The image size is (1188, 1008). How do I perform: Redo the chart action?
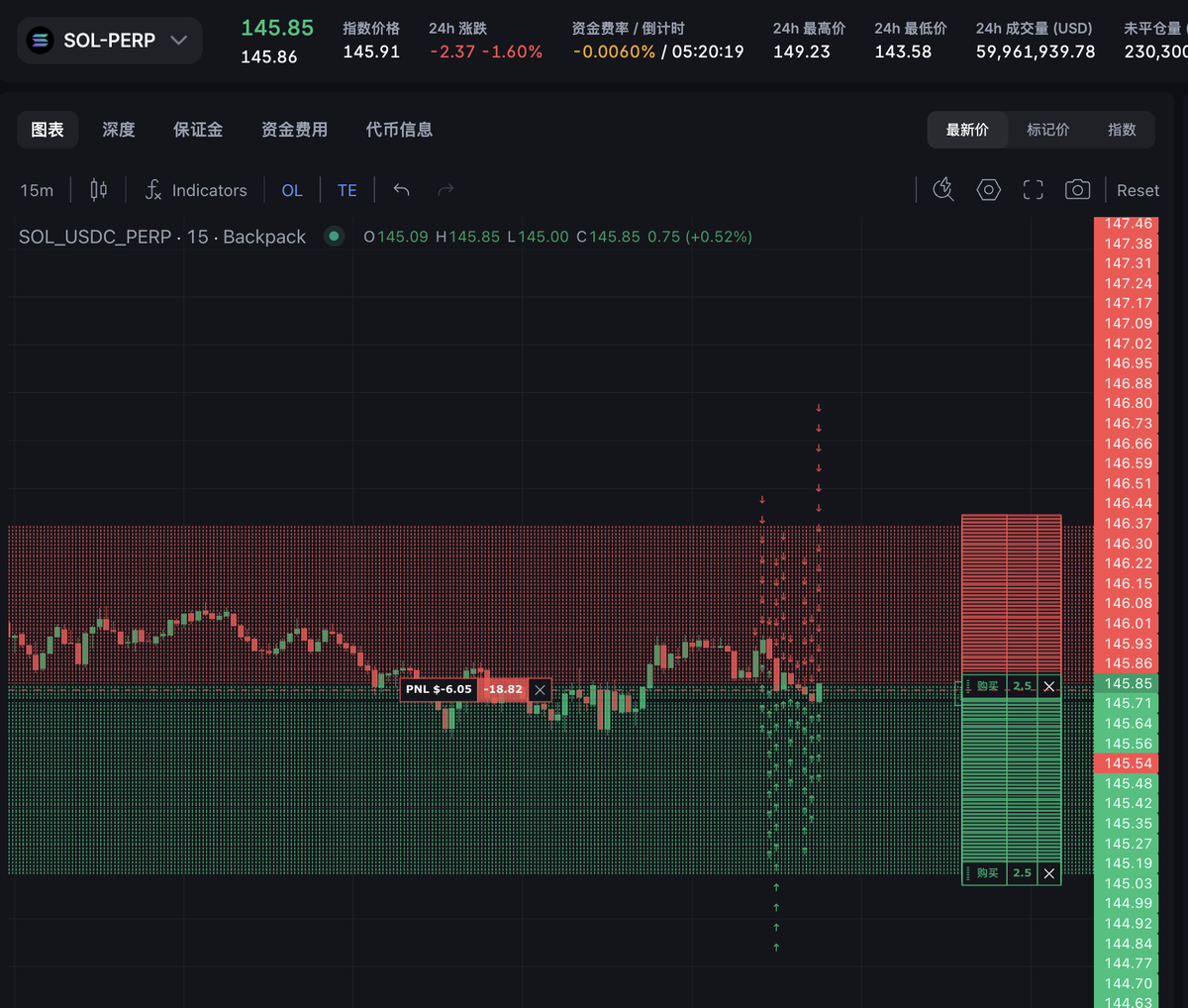445,190
